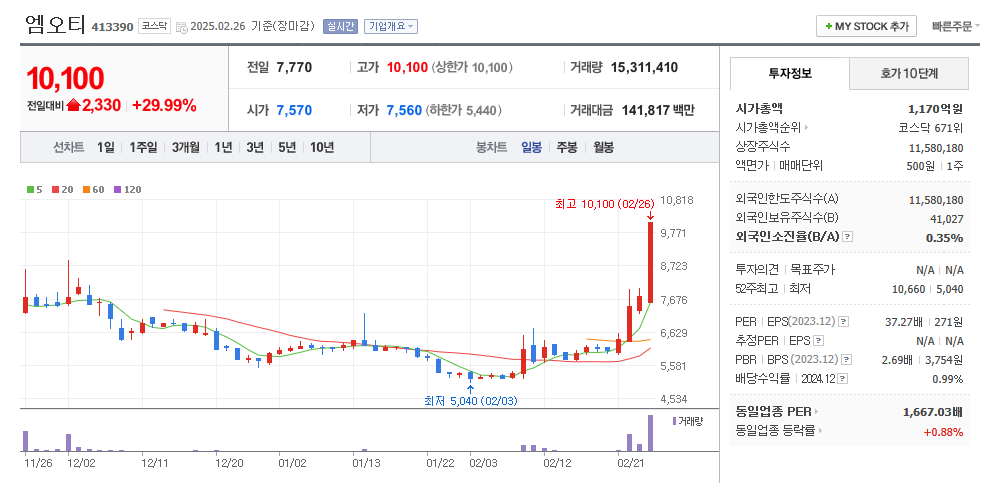Select the 일봉 daily candle chart
This screenshot has width=984, height=483.
click(532, 148)
